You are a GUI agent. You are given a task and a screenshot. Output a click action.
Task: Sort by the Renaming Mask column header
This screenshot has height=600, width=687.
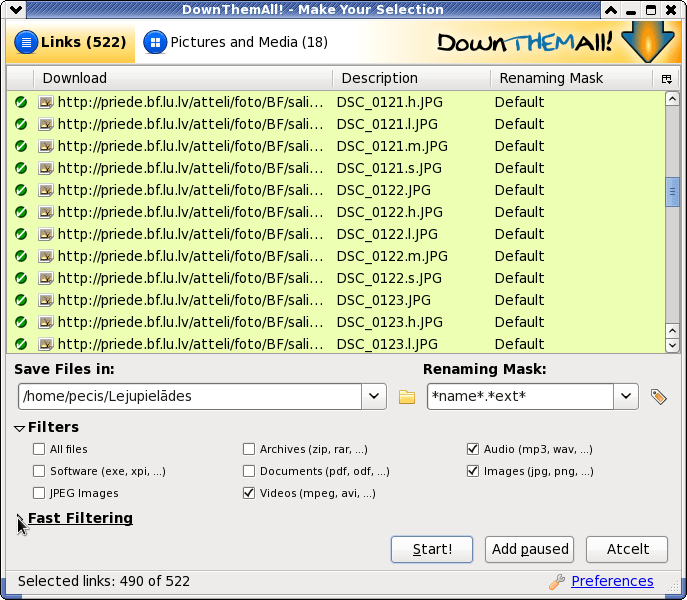pyautogui.click(x=572, y=78)
